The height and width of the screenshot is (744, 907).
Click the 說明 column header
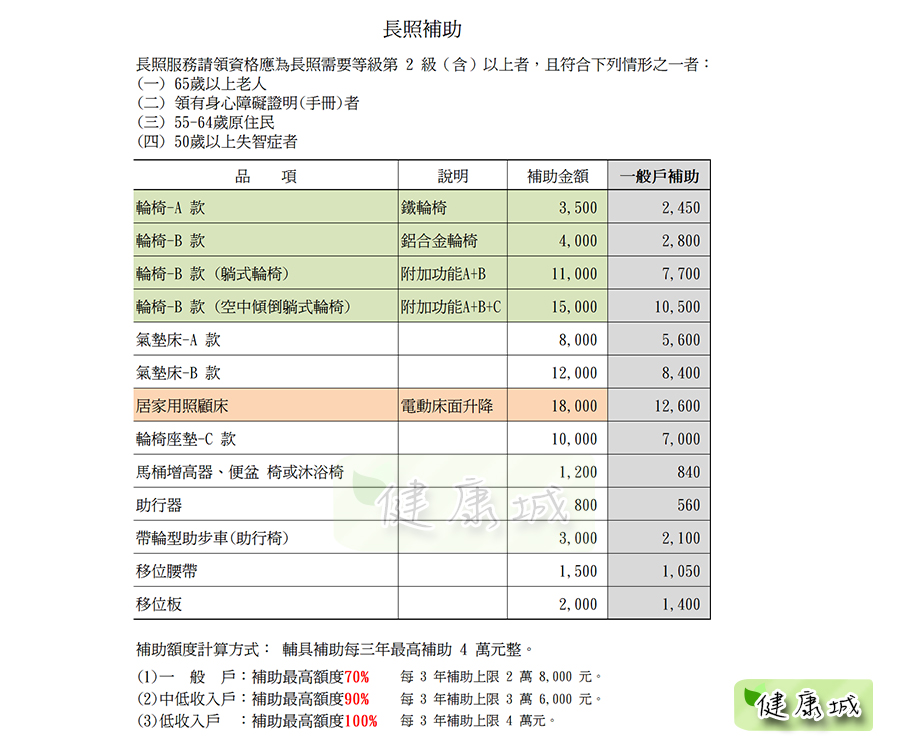pos(452,177)
